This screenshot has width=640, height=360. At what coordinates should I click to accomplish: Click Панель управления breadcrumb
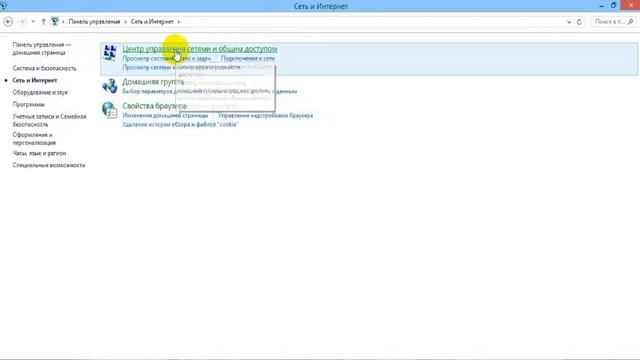(94, 22)
